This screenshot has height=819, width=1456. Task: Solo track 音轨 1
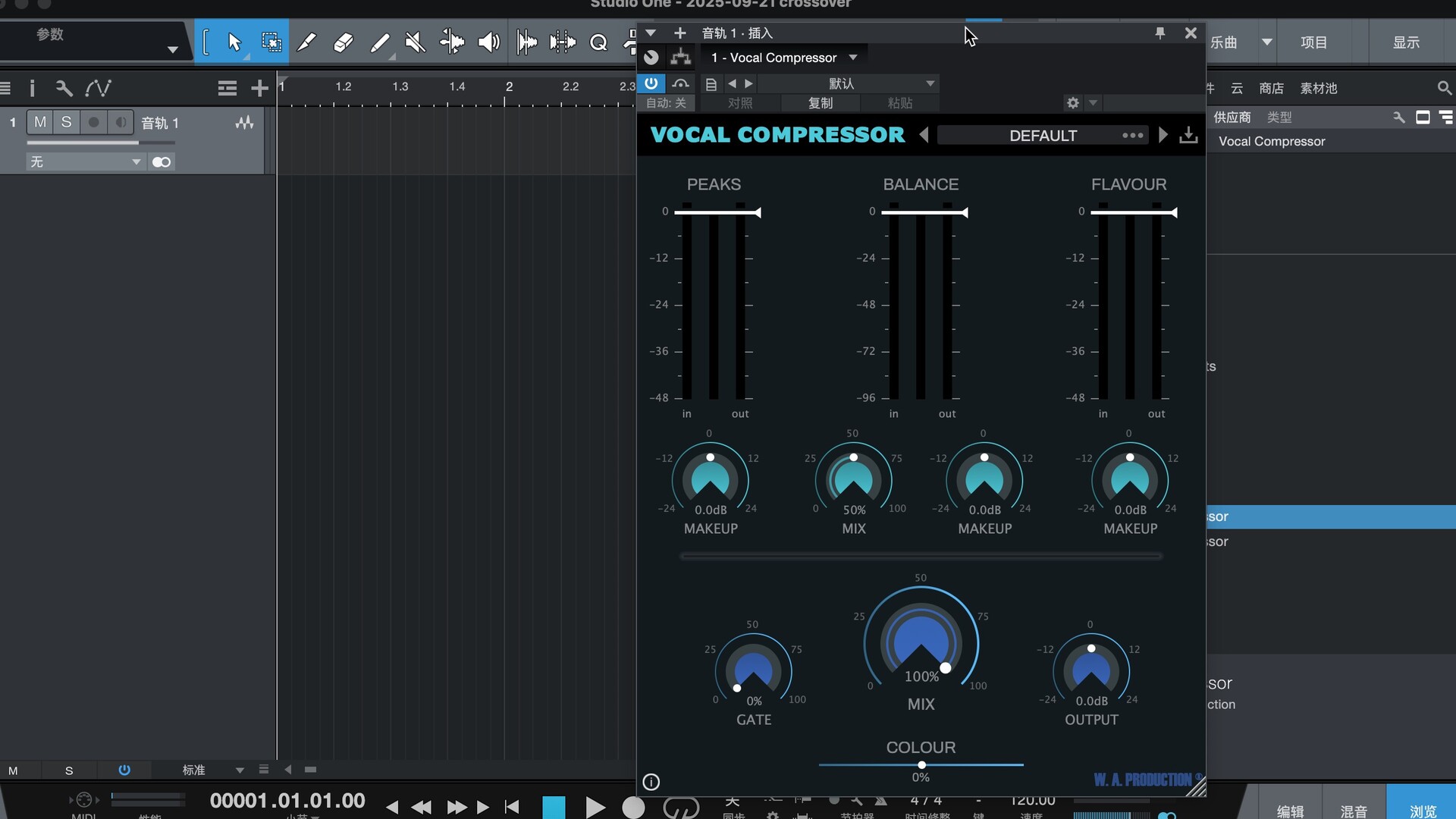[x=67, y=122]
